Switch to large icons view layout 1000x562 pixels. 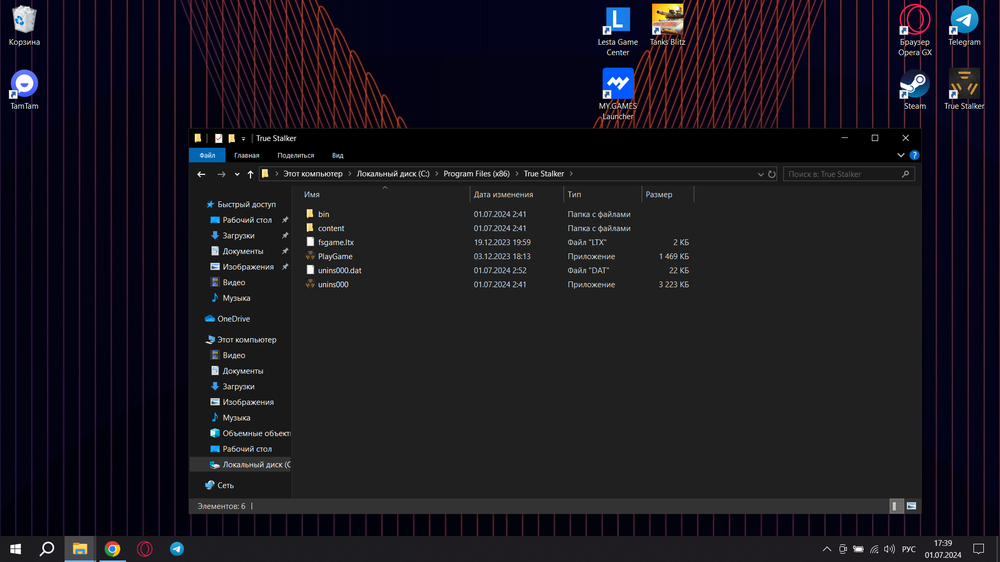(911, 506)
